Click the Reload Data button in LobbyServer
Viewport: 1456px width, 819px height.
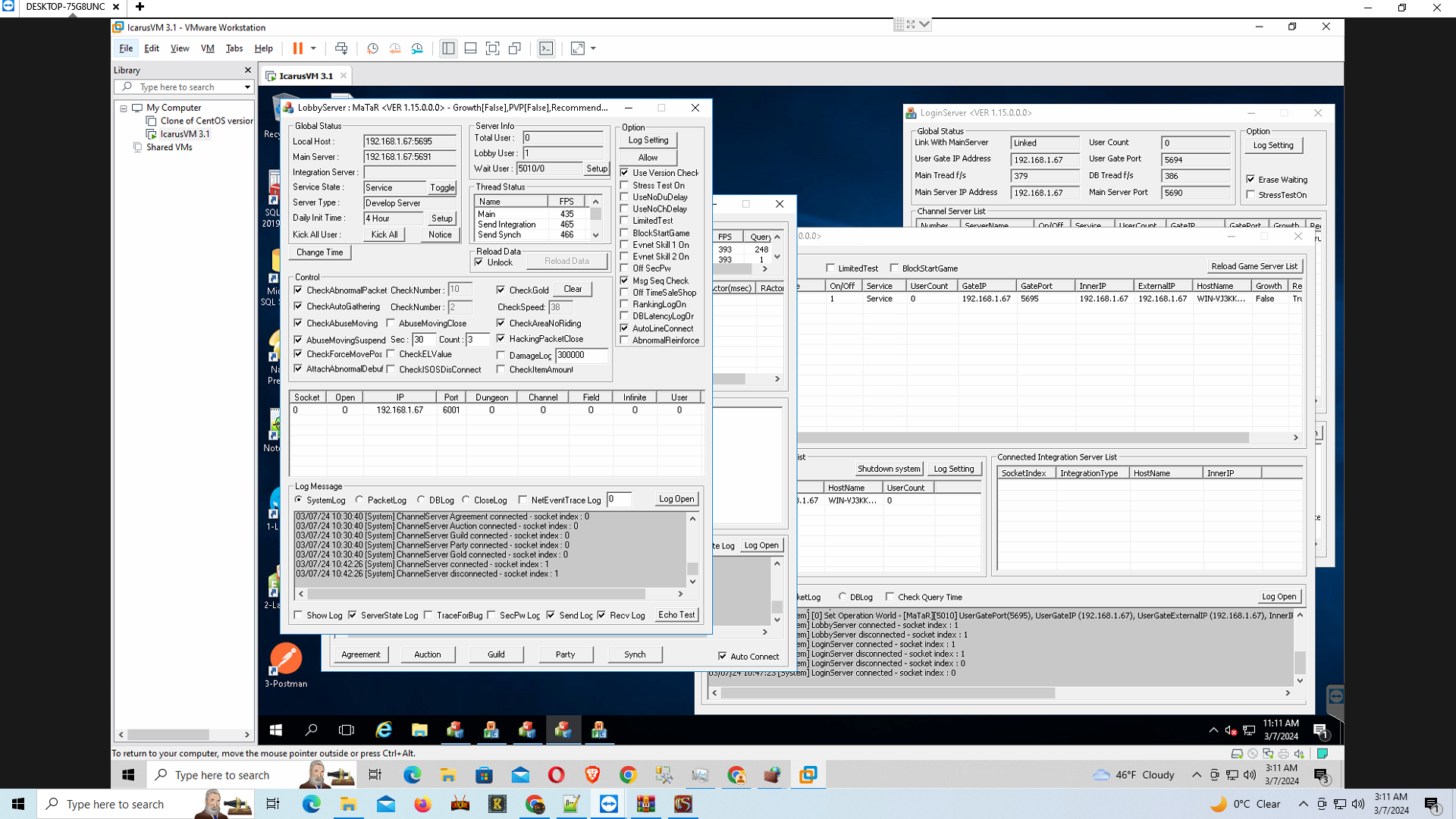point(567,261)
